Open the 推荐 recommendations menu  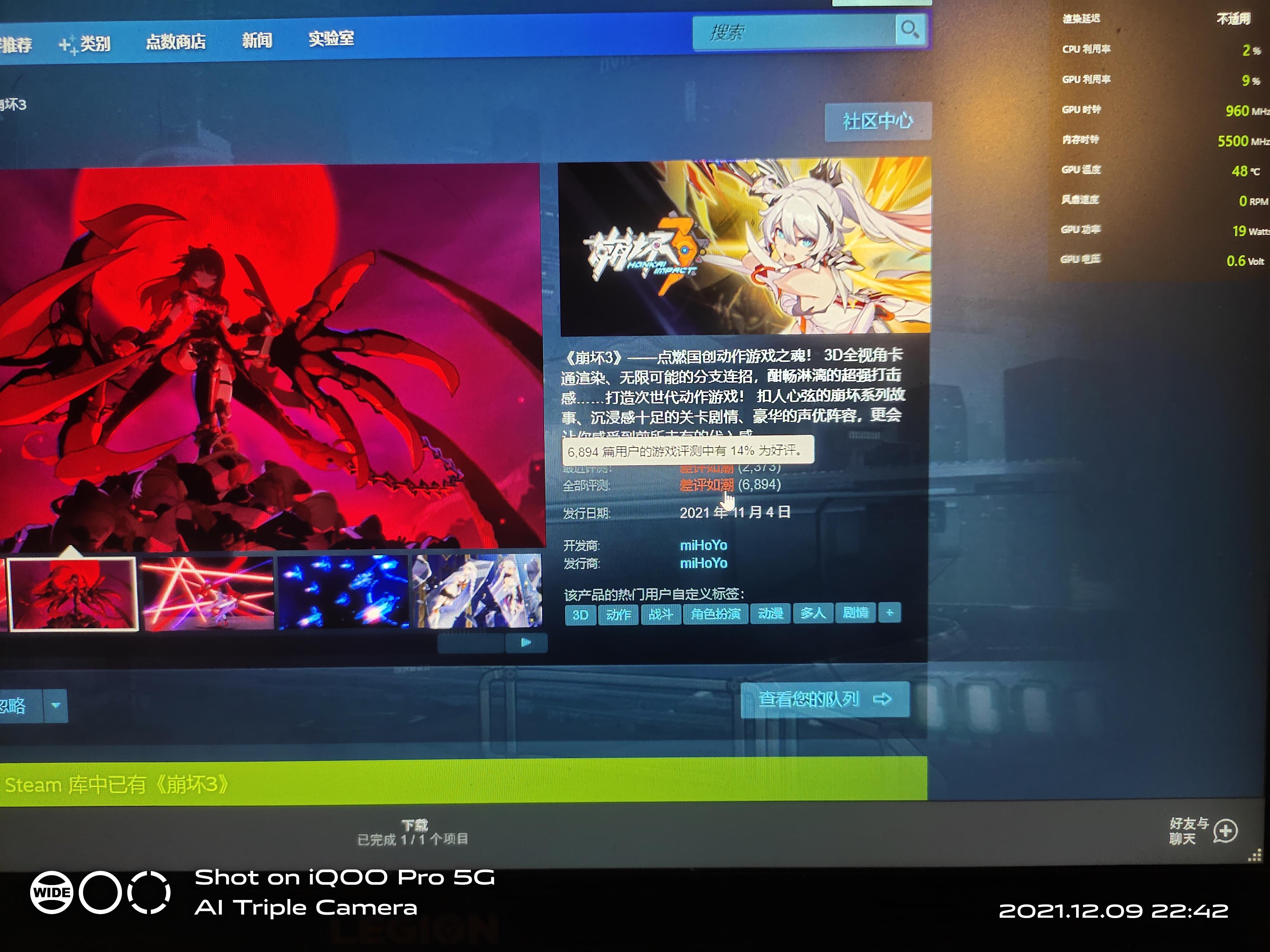click(x=16, y=45)
